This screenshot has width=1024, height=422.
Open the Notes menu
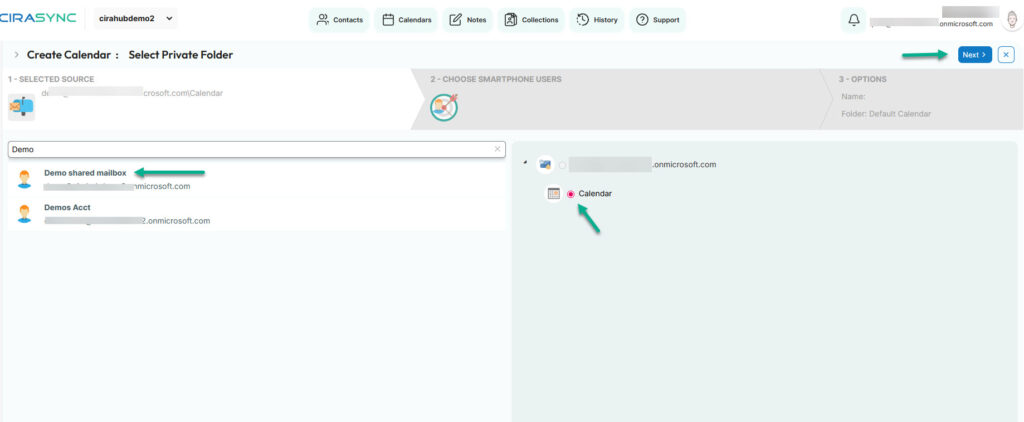point(467,20)
